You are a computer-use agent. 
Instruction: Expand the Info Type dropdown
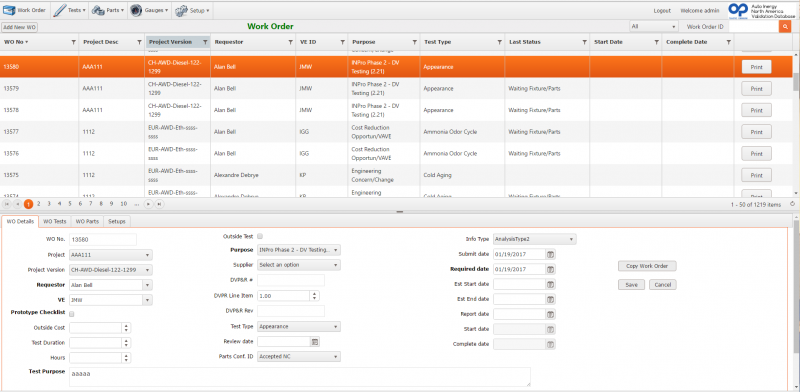(x=535, y=239)
